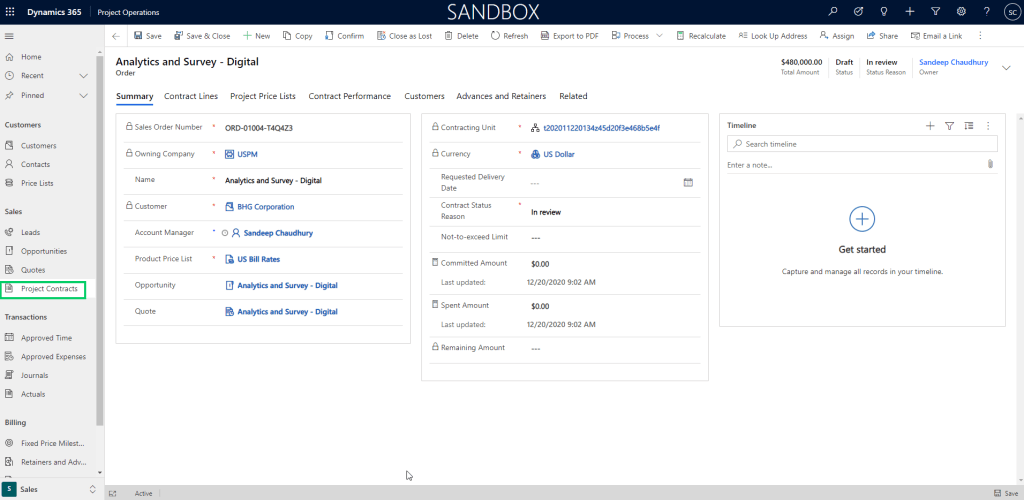Expand the Pinned section in the sidebar
1024x500 pixels.
[82, 96]
